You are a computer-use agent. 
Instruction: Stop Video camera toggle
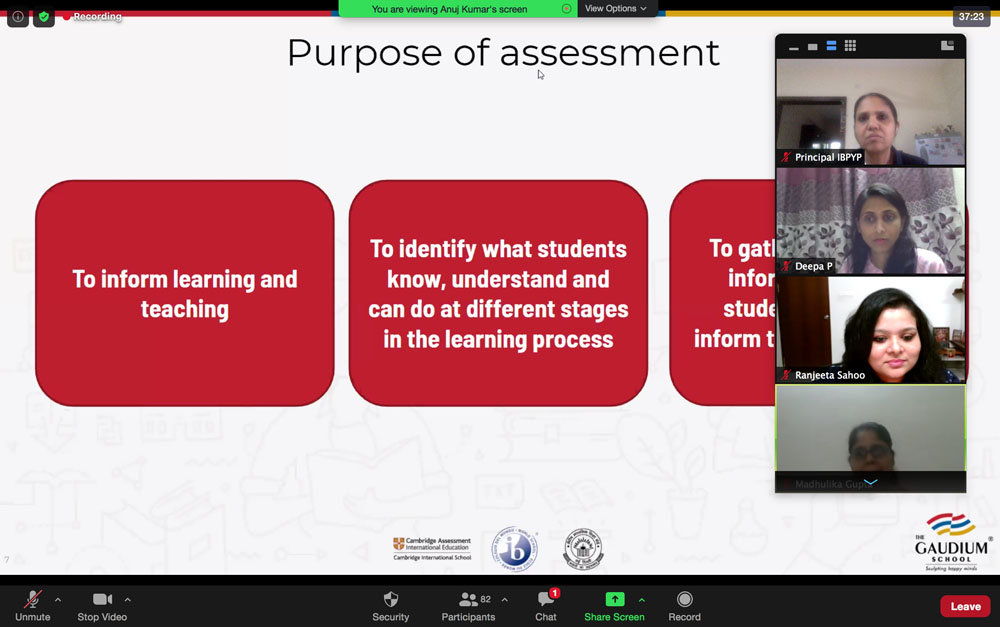[102, 605]
